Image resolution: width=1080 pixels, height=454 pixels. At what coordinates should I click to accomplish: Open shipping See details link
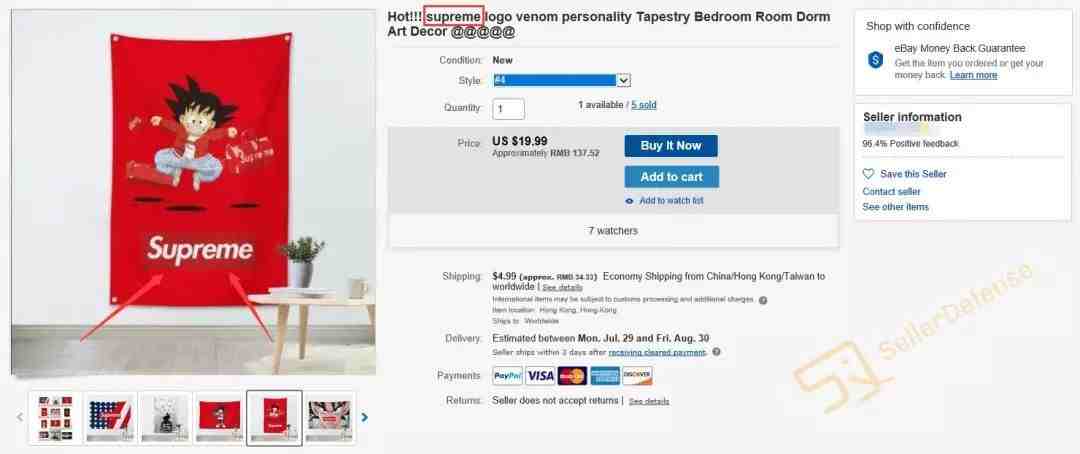point(562,287)
